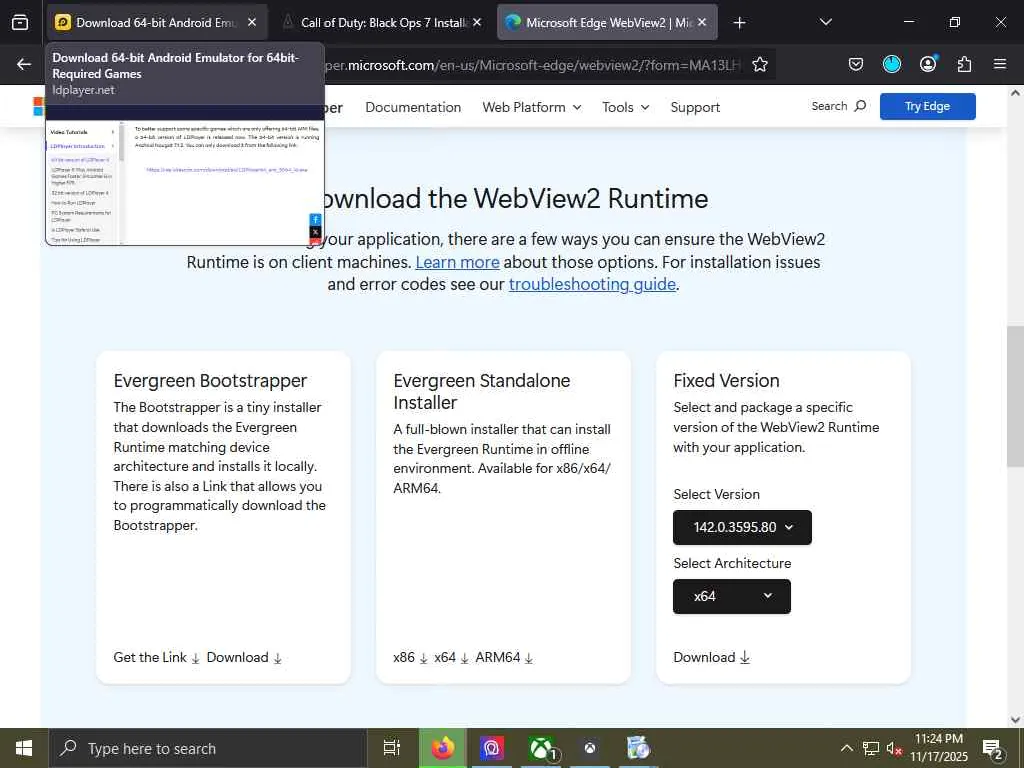Close the Call of Duty: Black Ops 7 tab

(x=477, y=22)
